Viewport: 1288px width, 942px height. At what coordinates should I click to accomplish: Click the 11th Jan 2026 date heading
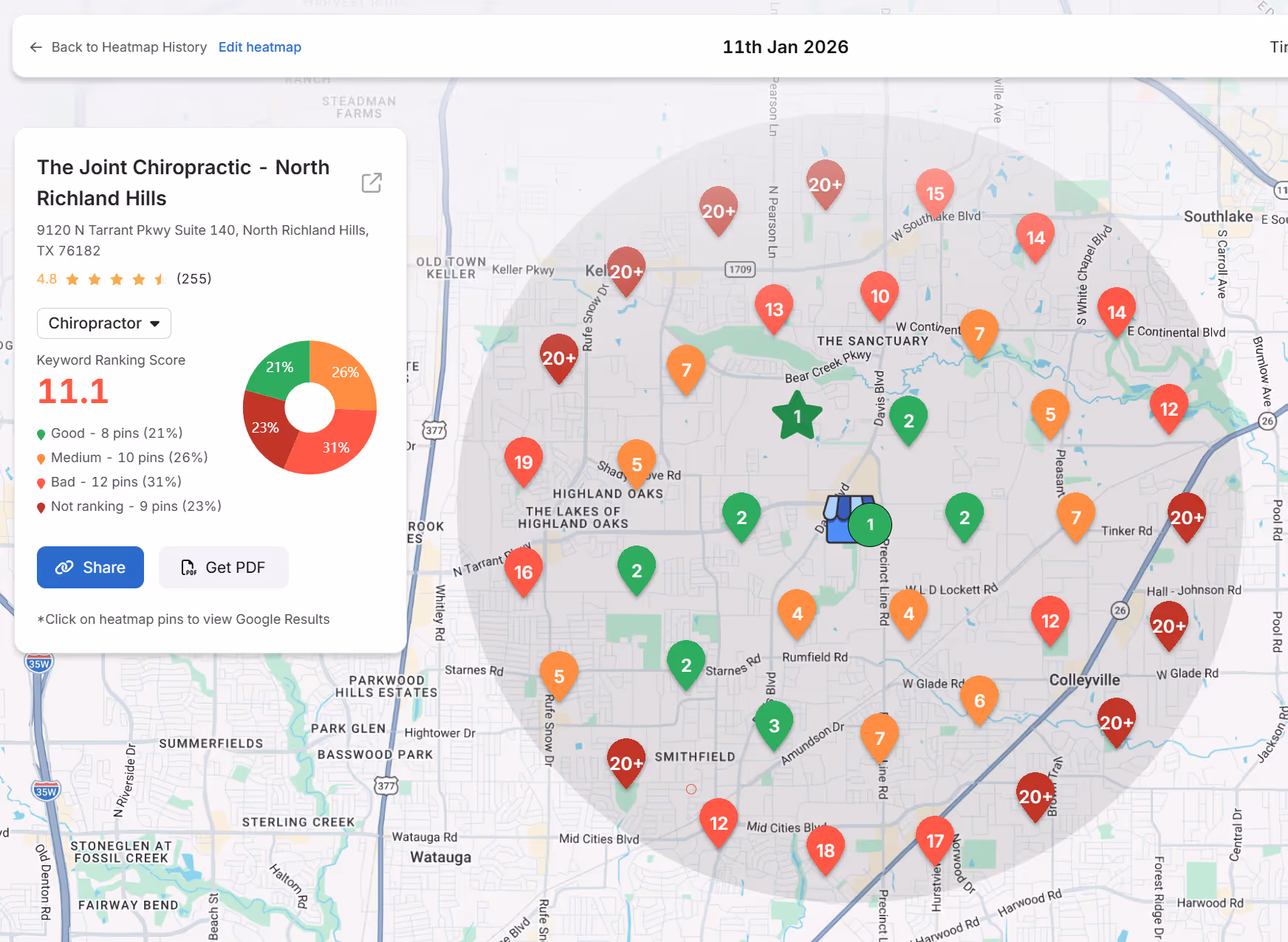click(785, 47)
